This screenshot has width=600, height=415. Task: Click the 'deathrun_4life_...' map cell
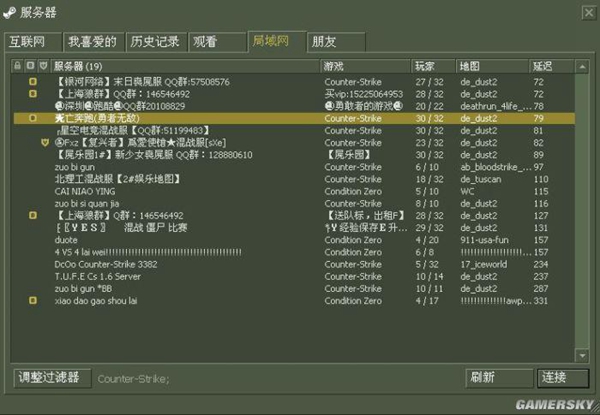496,106
